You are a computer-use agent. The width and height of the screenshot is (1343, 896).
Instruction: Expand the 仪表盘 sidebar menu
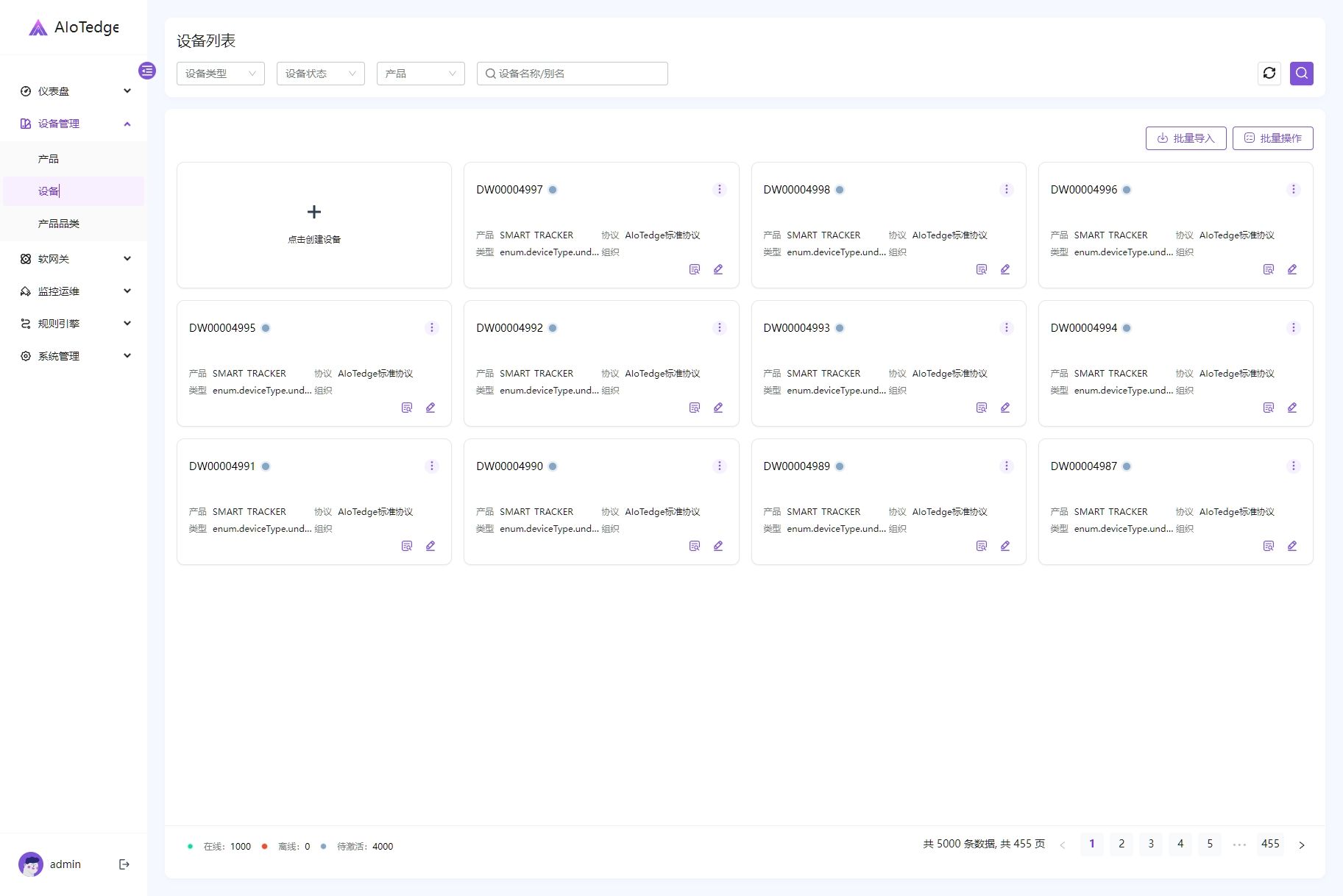74,91
